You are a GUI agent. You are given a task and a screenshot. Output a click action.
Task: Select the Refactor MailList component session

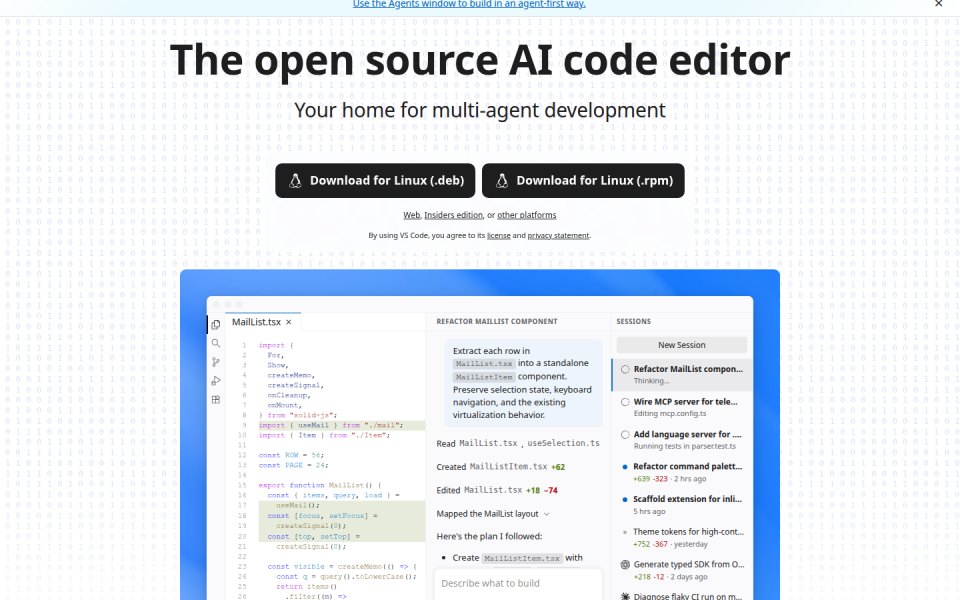click(x=681, y=374)
